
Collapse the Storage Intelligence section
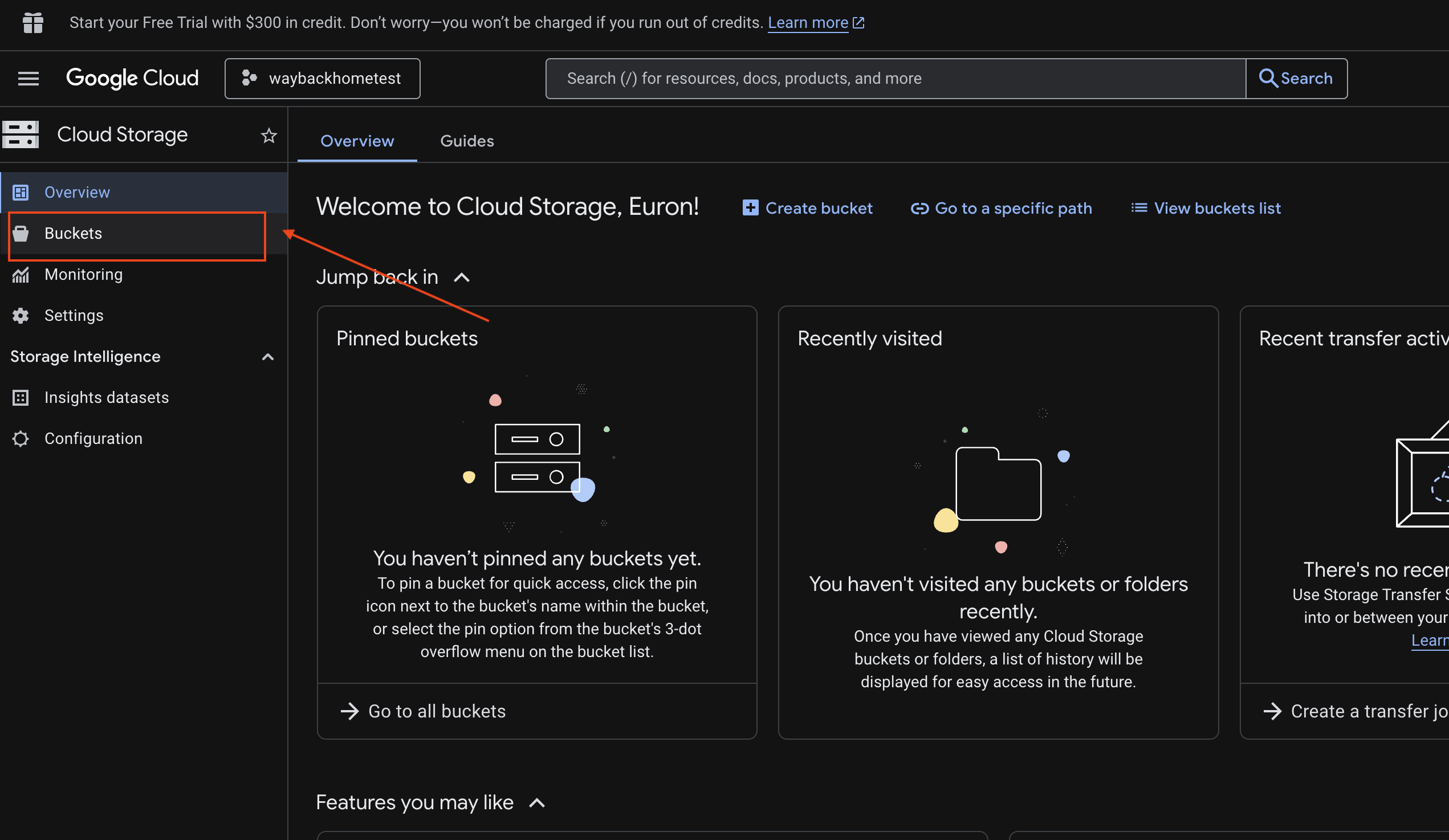coord(267,357)
